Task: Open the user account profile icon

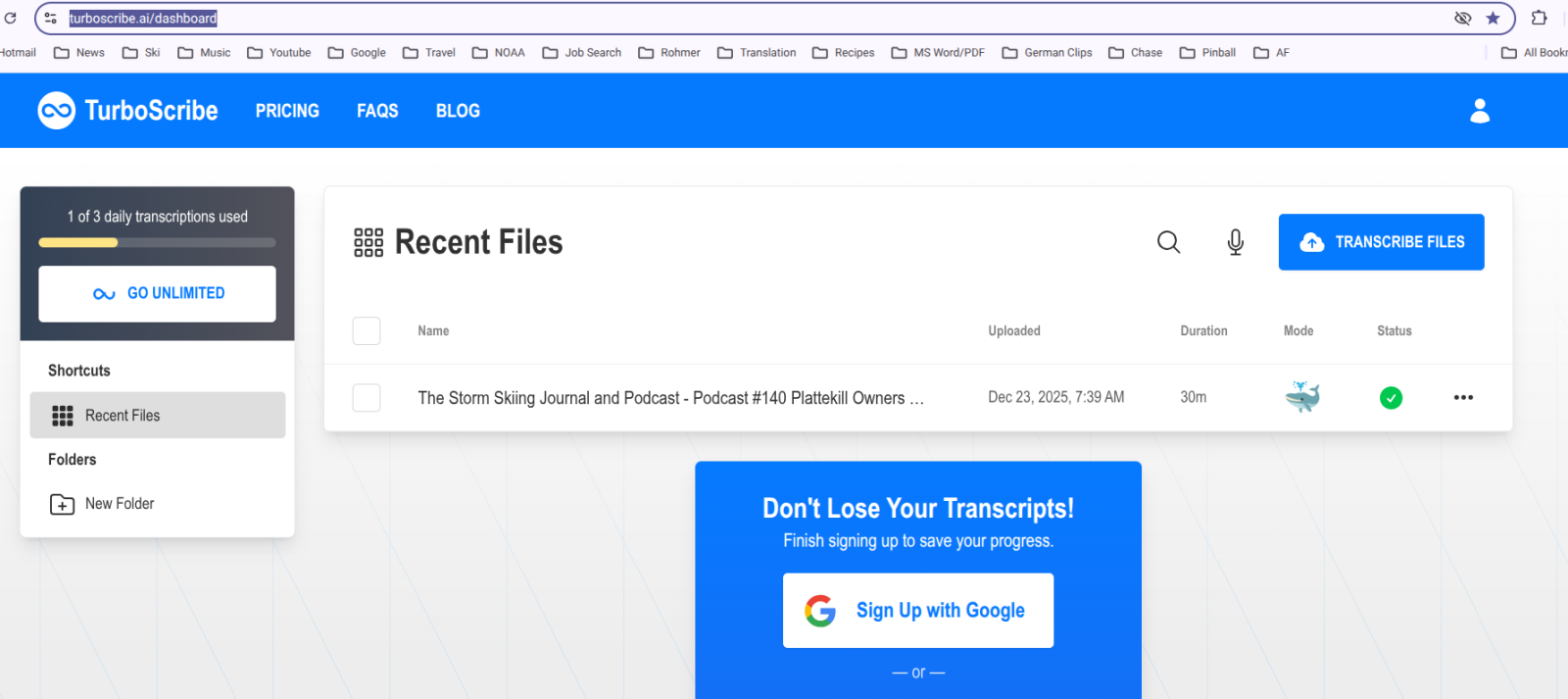Action: click(x=1480, y=111)
